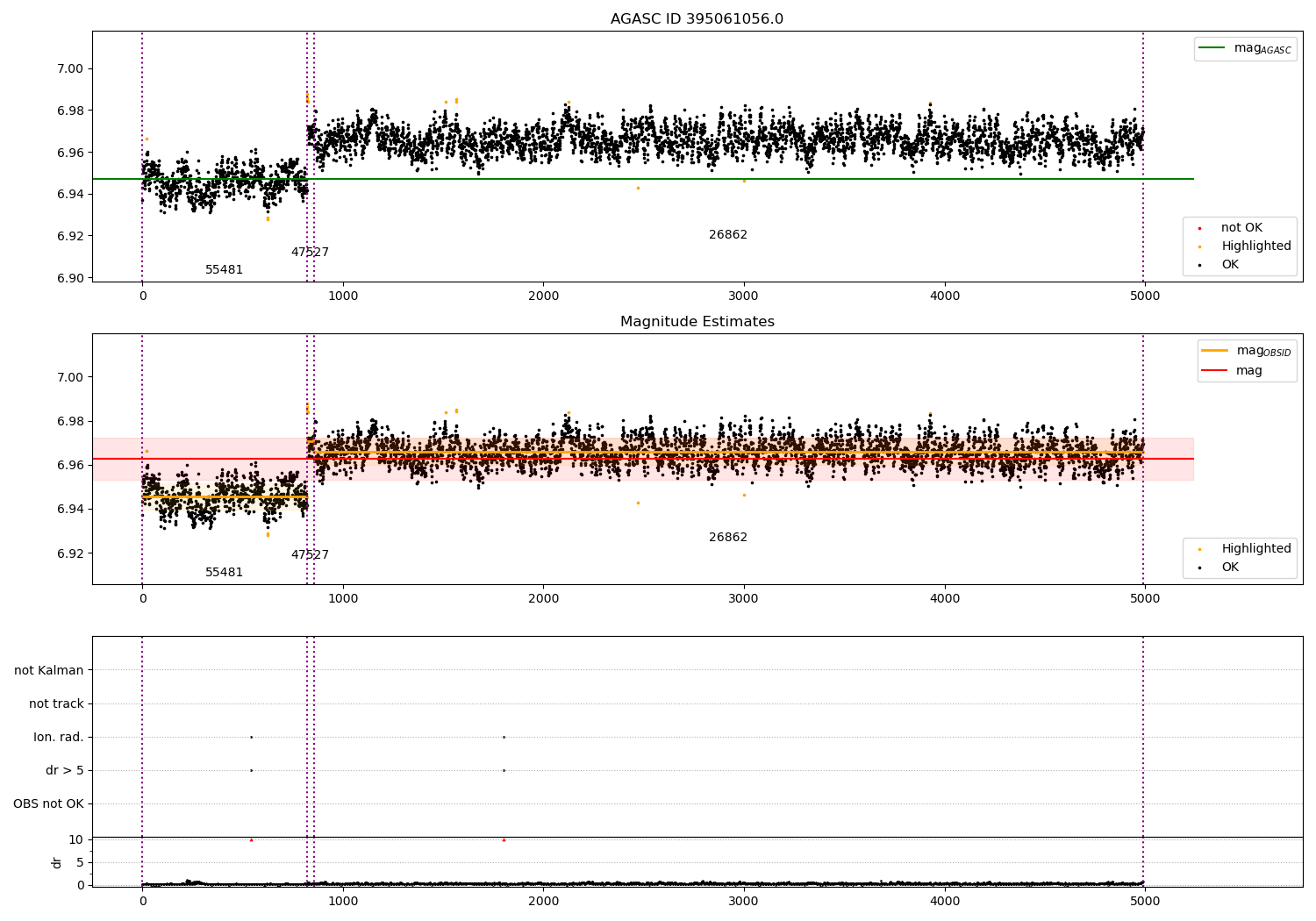This screenshot has height=921, width=1316.
Task: Click the "dr > 5" row label
Action: (65, 771)
